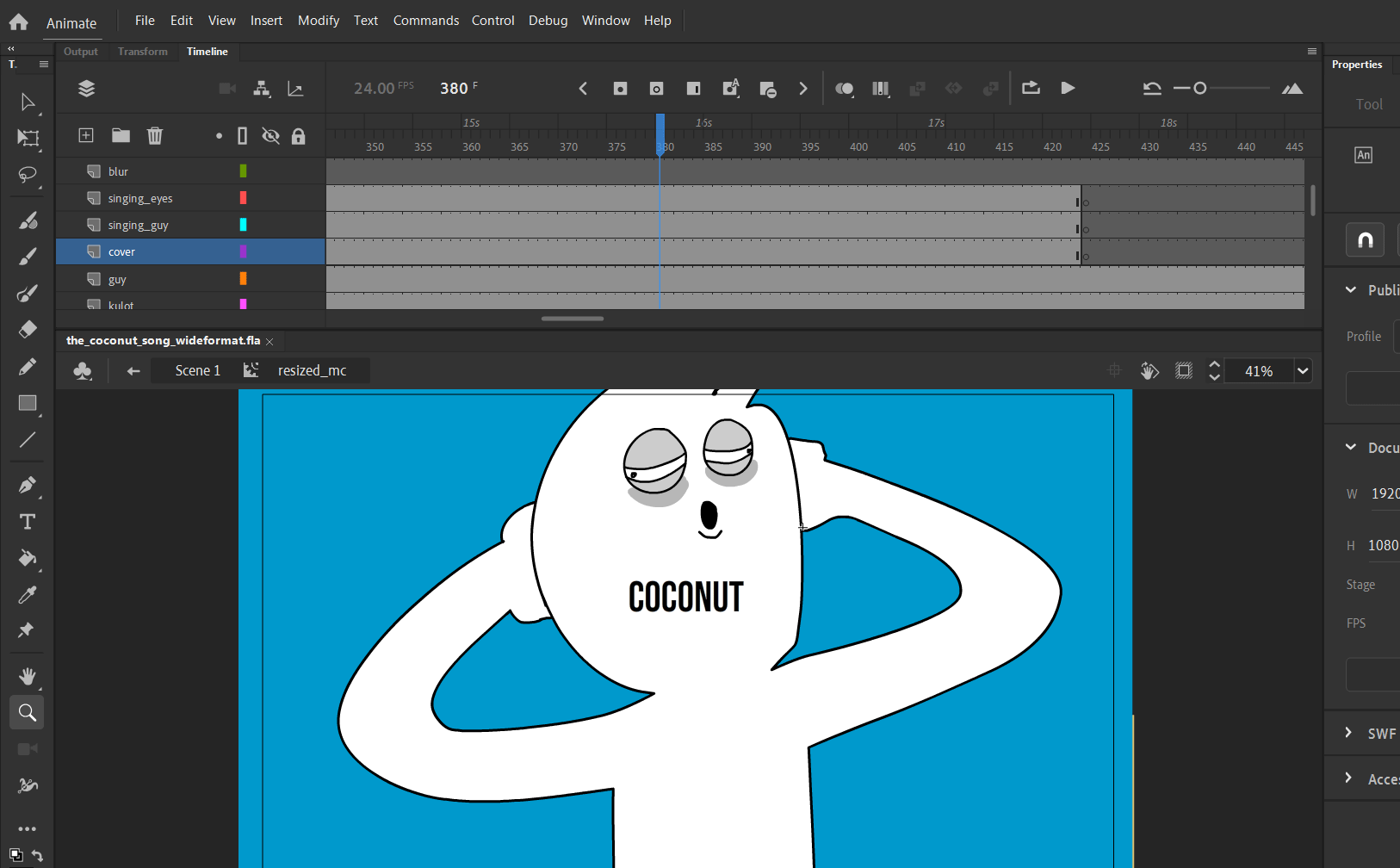
Task: Select the Text tool
Action: pyautogui.click(x=28, y=522)
